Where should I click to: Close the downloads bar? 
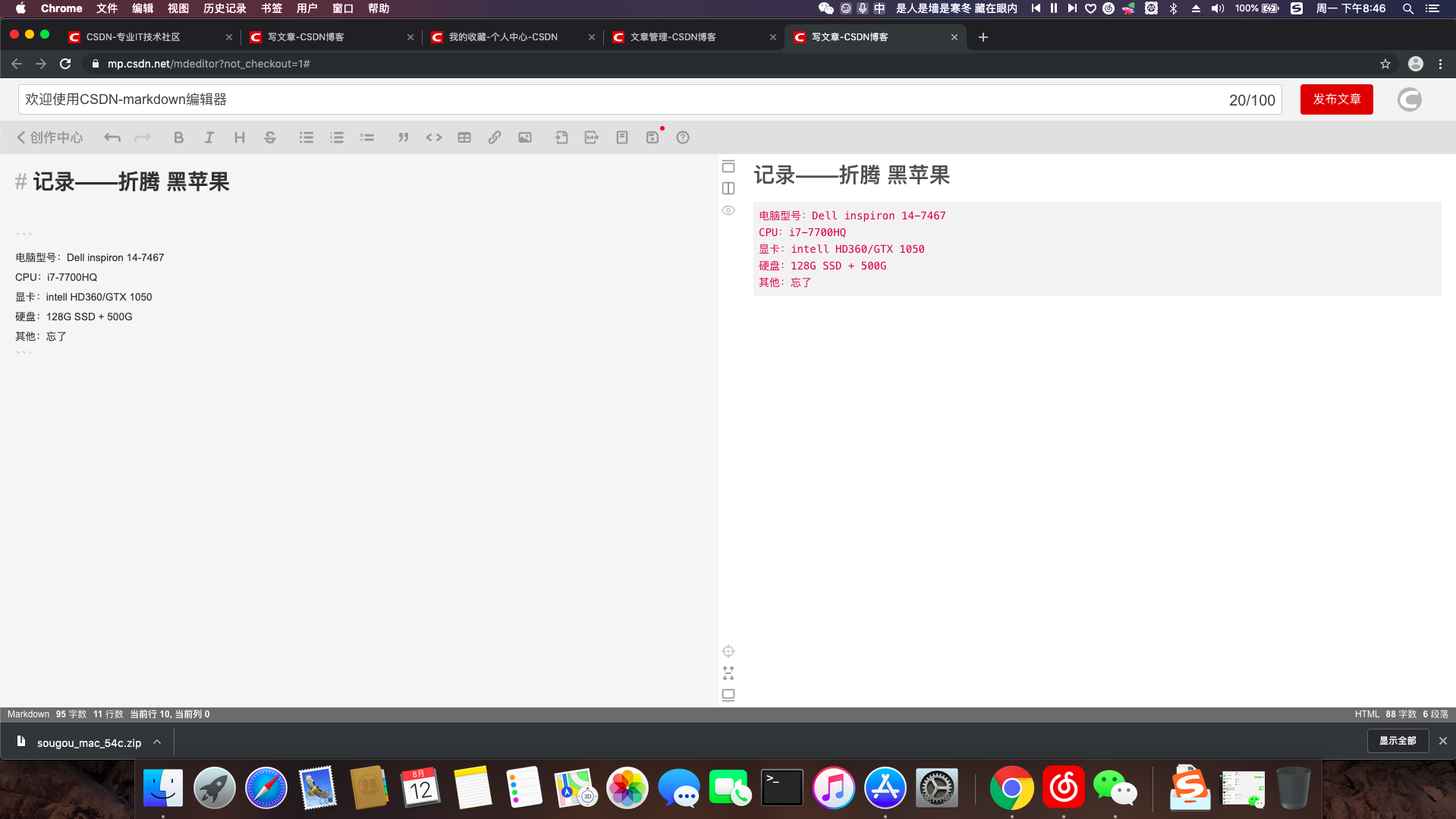(x=1442, y=741)
